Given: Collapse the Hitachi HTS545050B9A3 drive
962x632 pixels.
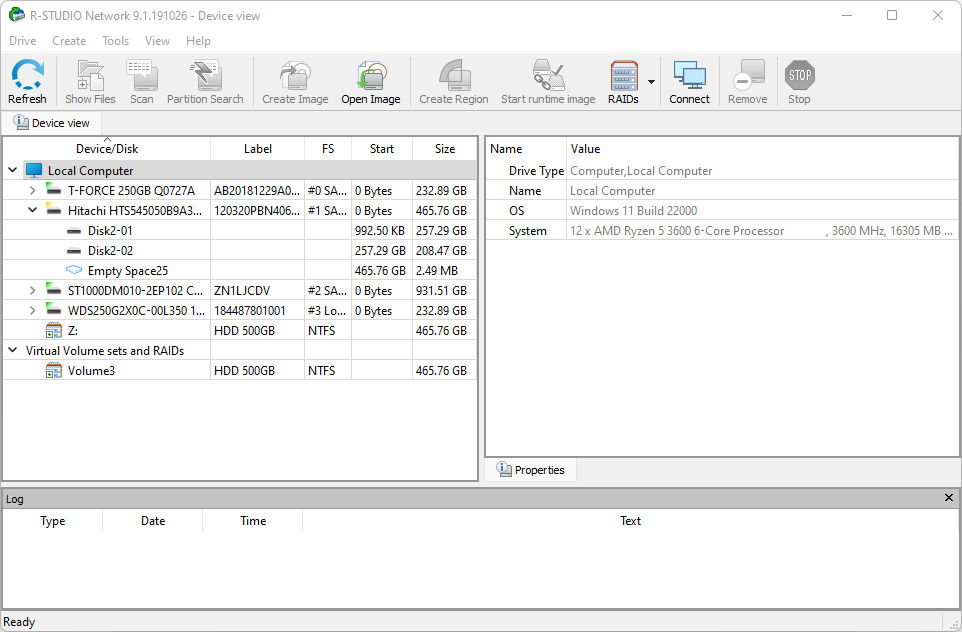Looking at the screenshot, I should 32,210.
